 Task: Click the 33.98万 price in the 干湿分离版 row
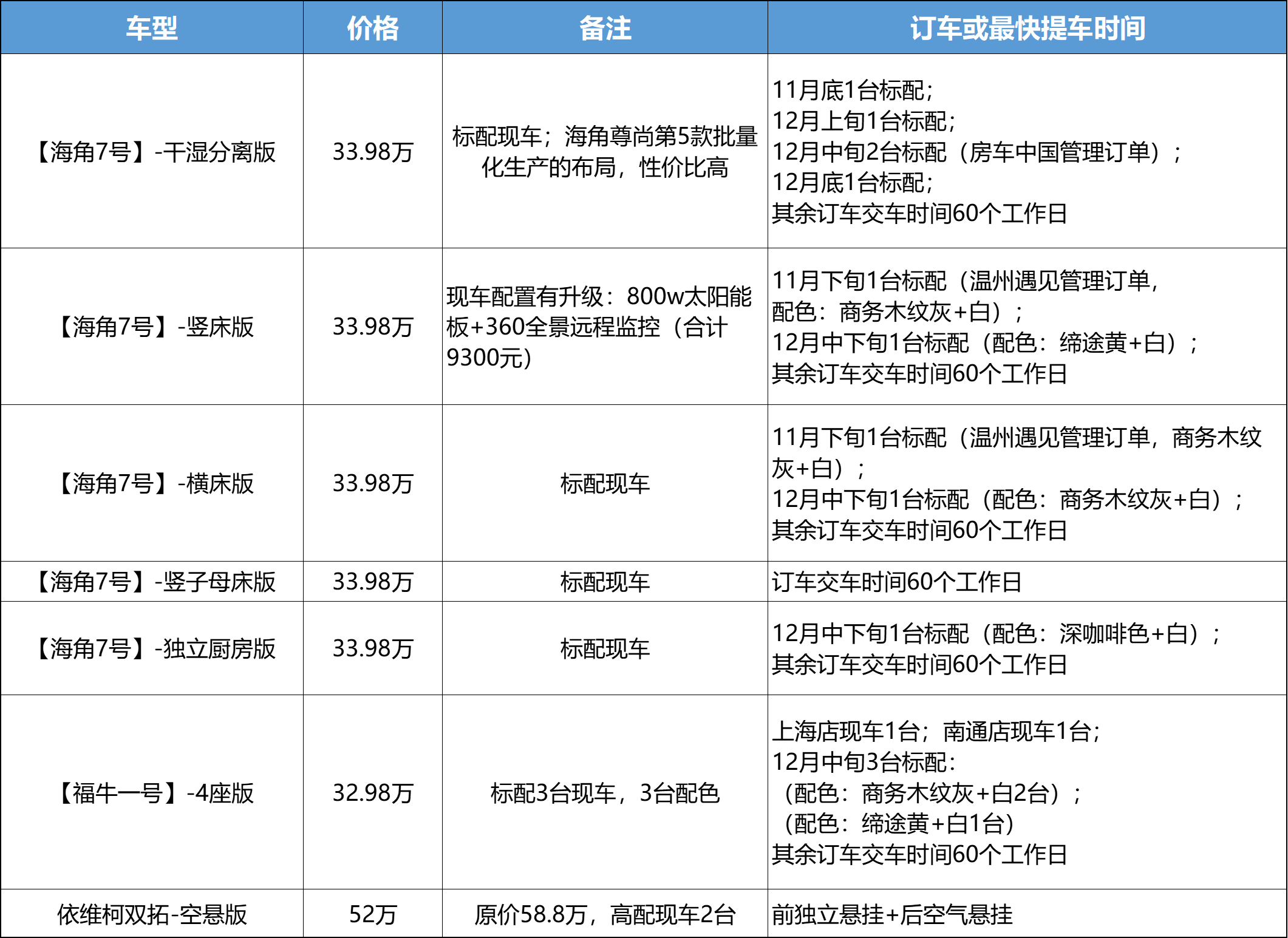click(373, 151)
